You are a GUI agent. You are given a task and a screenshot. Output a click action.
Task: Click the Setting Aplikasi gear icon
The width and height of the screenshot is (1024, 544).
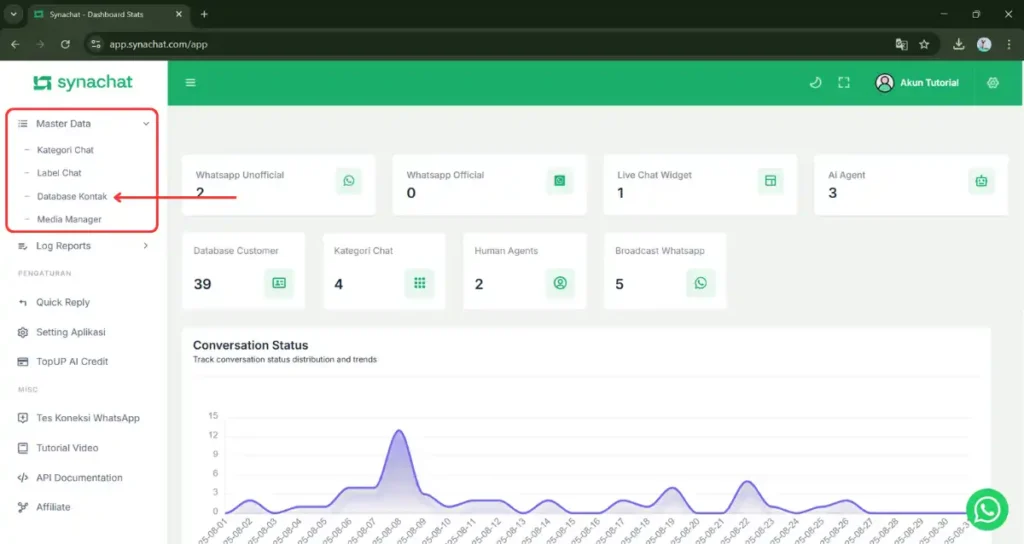pos(23,332)
